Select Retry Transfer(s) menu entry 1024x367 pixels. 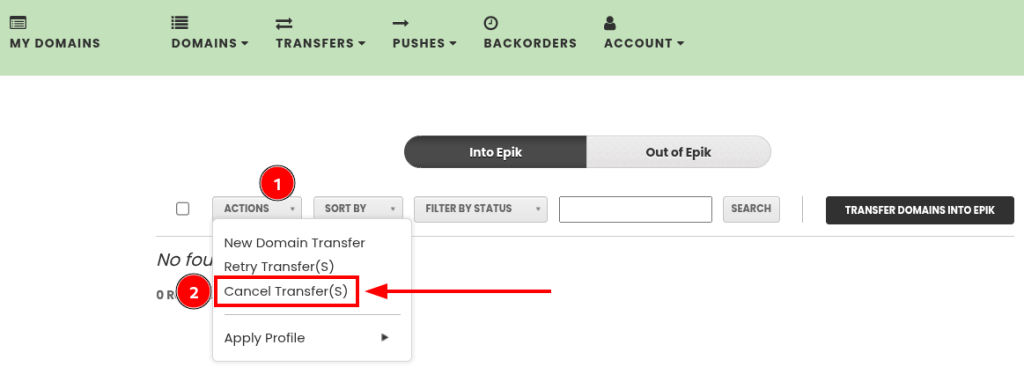[279, 266]
